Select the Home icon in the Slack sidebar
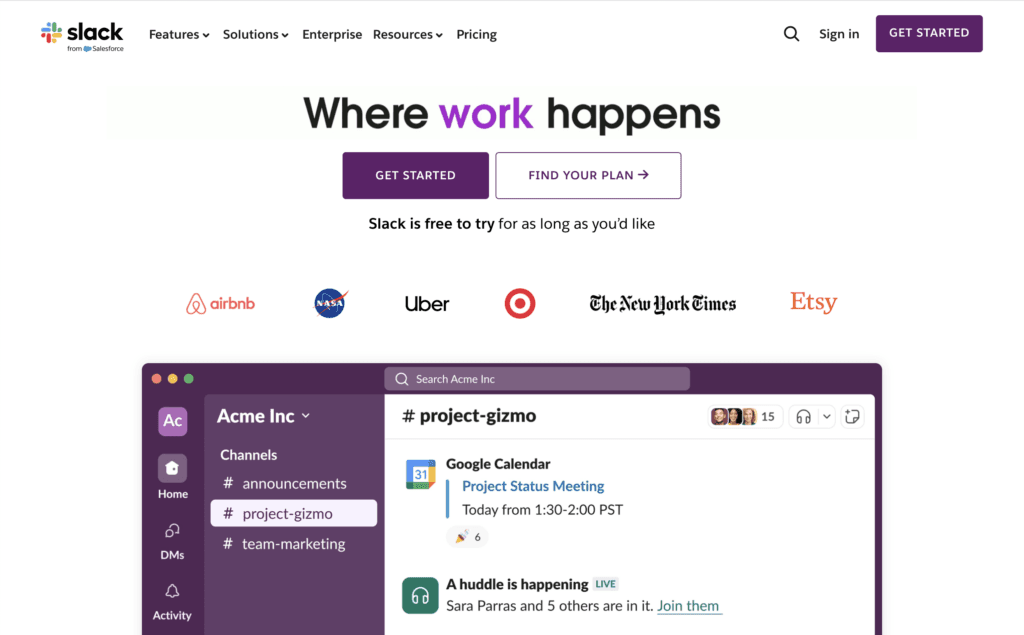 171,468
